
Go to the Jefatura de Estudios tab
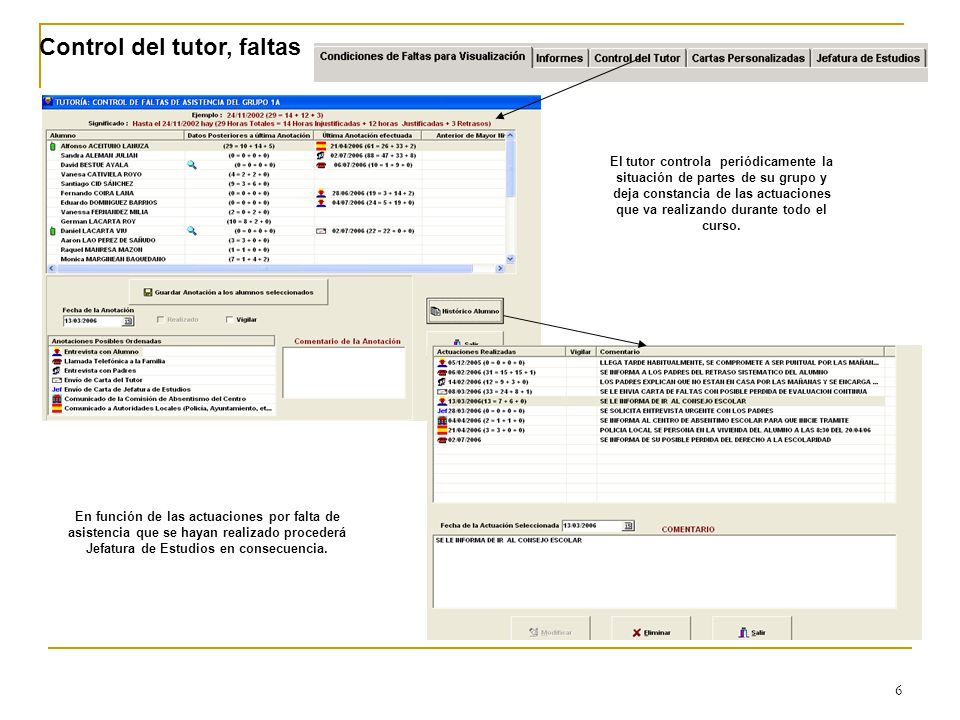coord(868,58)
